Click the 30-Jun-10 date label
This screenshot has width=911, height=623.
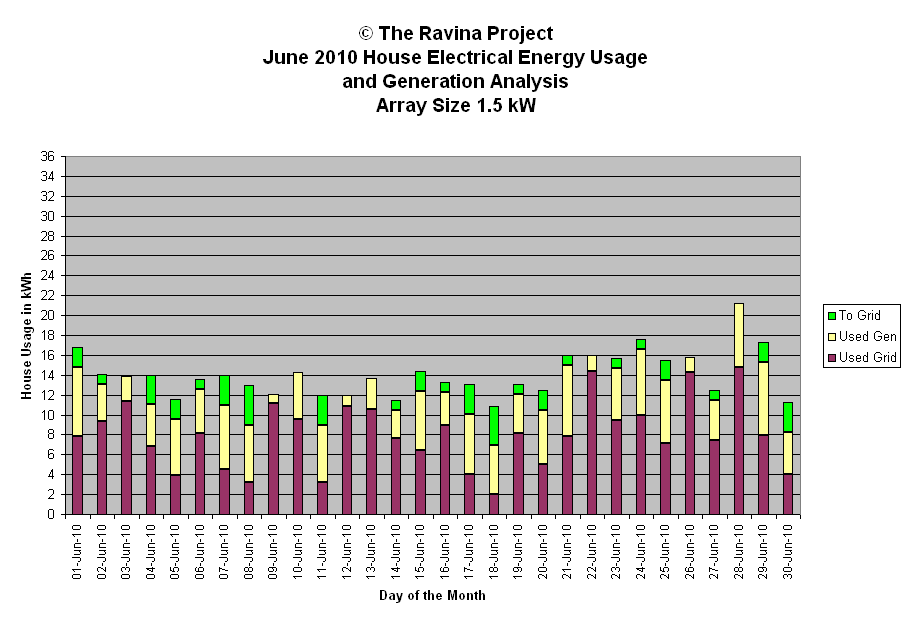[788, 552]
